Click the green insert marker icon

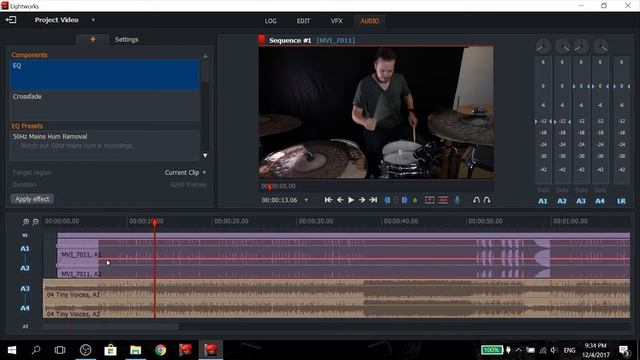pyautogui.click(x=415, y=200)
